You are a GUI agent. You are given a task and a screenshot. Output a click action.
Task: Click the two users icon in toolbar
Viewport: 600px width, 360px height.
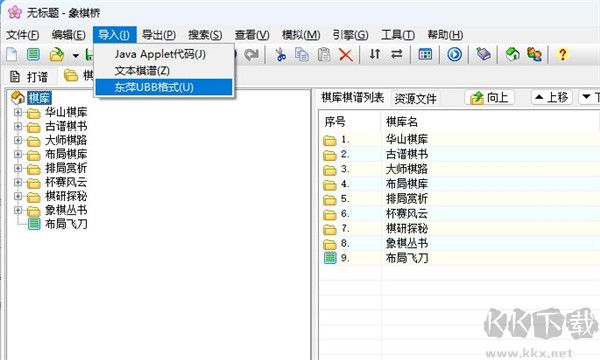(x=534, y=54)
